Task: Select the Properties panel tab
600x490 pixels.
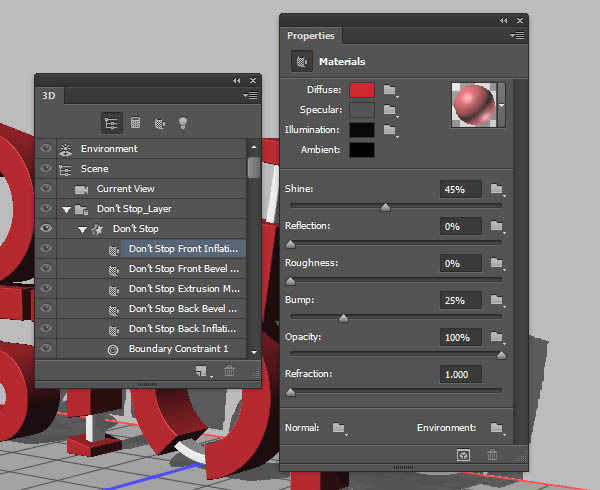Action: (311, 36)
